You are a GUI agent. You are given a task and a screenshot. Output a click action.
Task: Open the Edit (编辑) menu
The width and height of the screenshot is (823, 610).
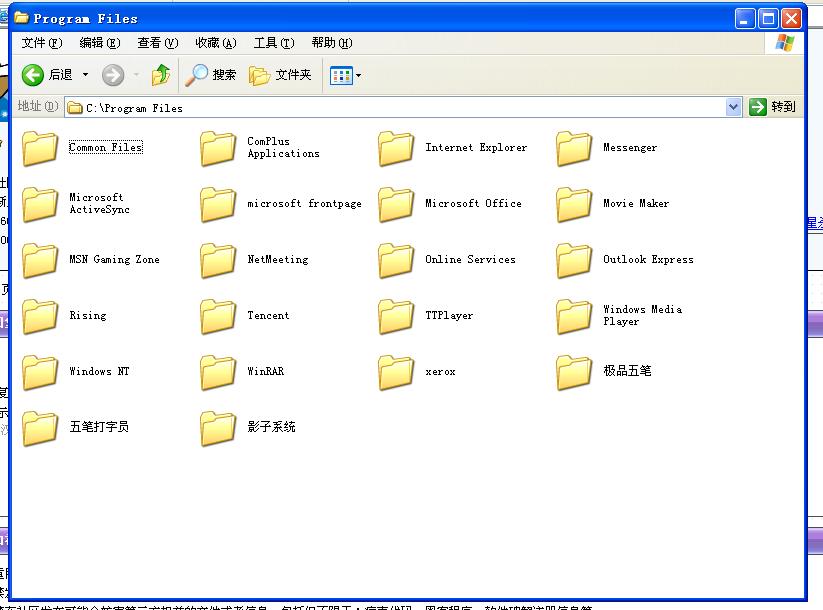(100, 43)
